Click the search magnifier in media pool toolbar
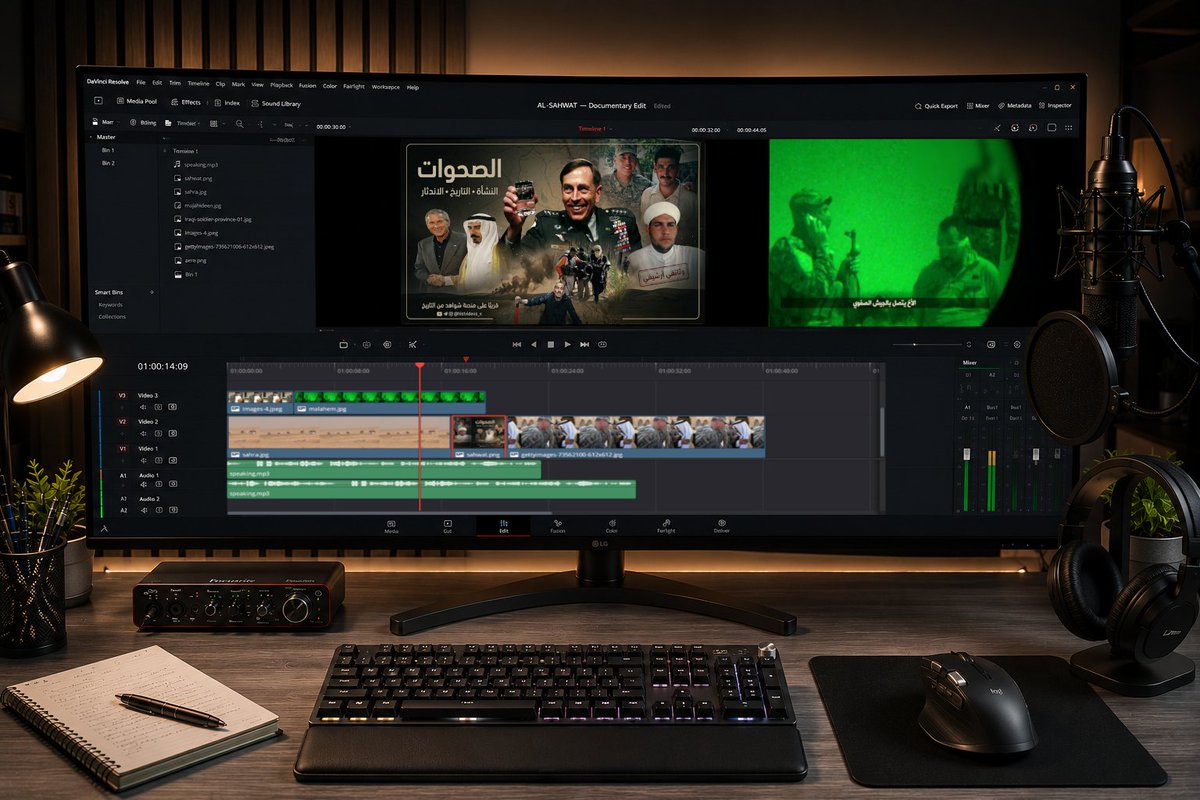The height and width of the screenshot is (800, 1200). (239, 123)
